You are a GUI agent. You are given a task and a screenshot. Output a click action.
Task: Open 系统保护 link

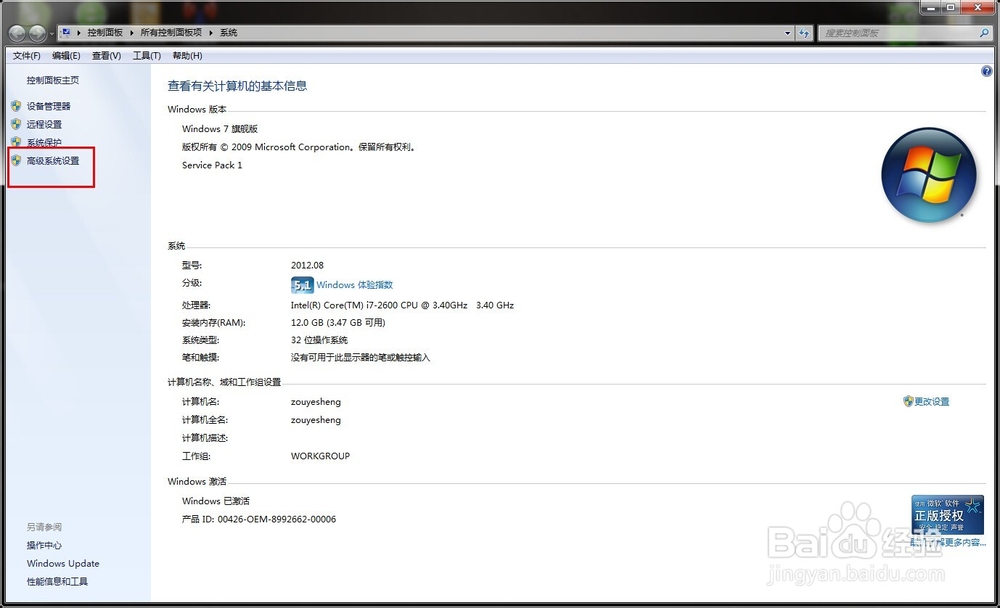(x=44, y=142)
